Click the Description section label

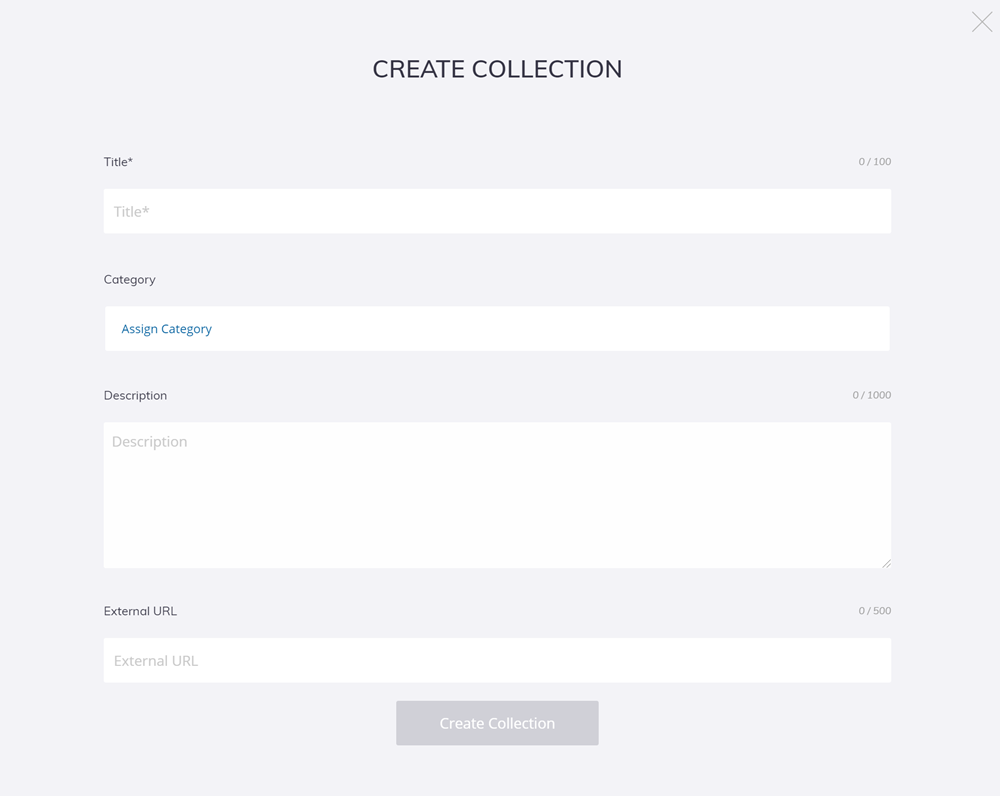[135, 395]
